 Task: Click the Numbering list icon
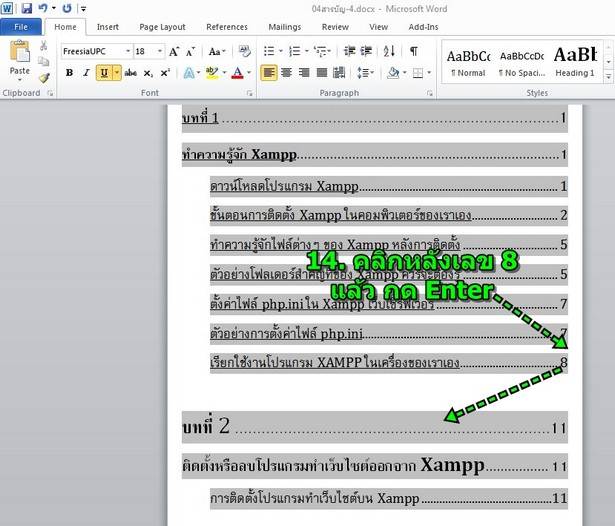(x=295, y=51)
